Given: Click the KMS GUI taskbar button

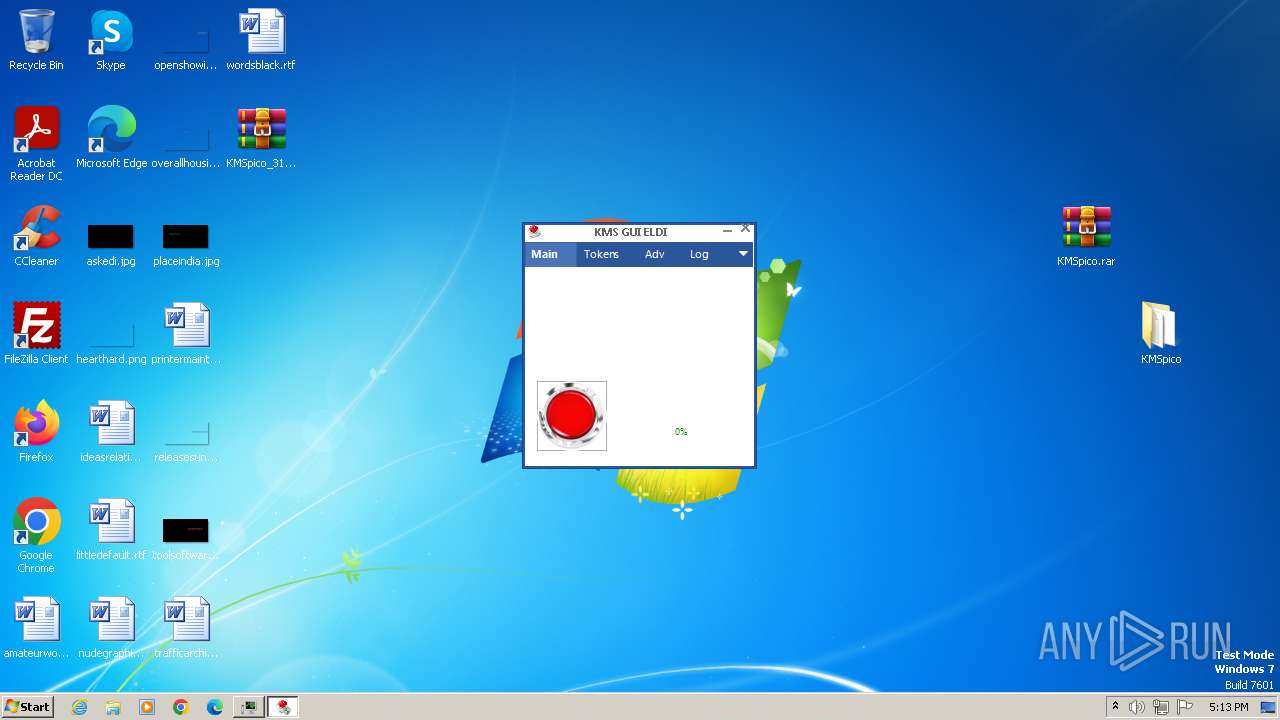Looking at the screenshot, I should (x=283, y=707).
